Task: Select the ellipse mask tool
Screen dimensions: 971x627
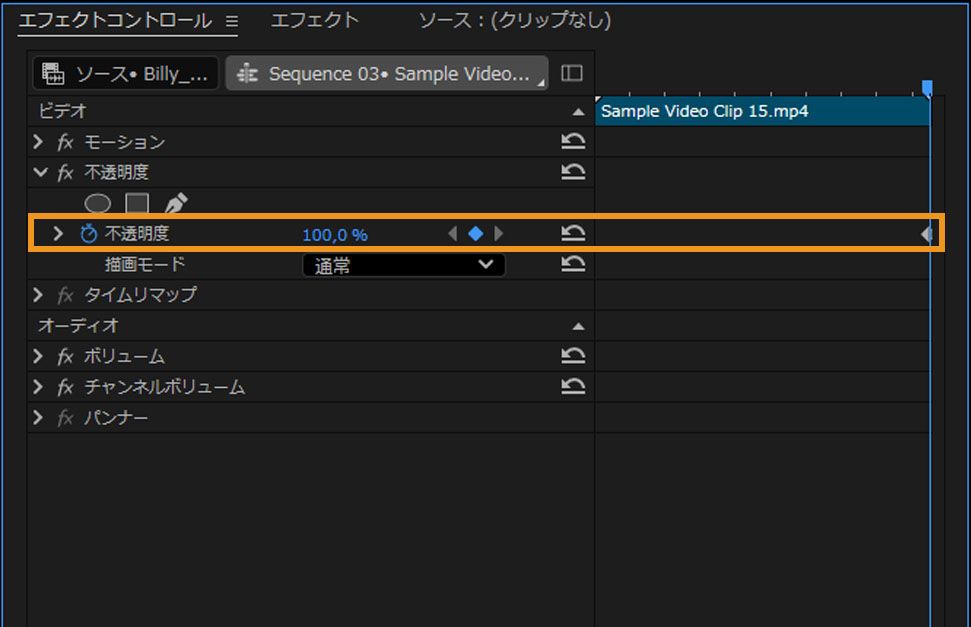Action: click(x=97, y=204)
